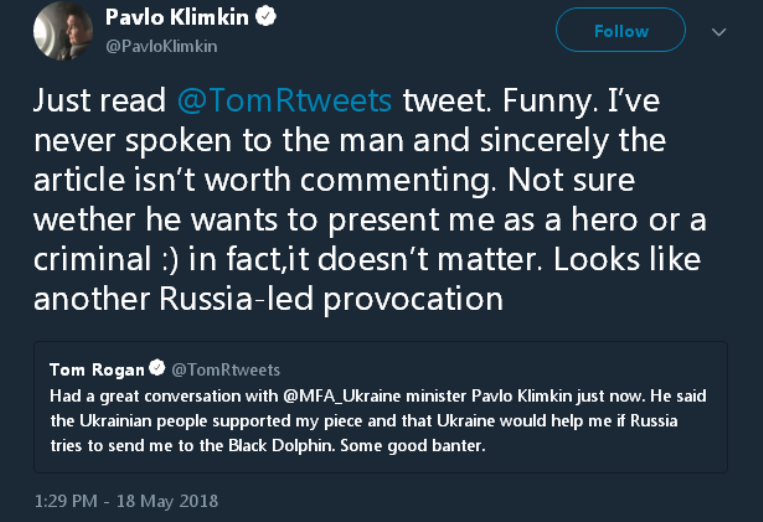Select the Tom Rogan name in quote
The height and width of the screenshot is (522, 763).
coord(96,370)
